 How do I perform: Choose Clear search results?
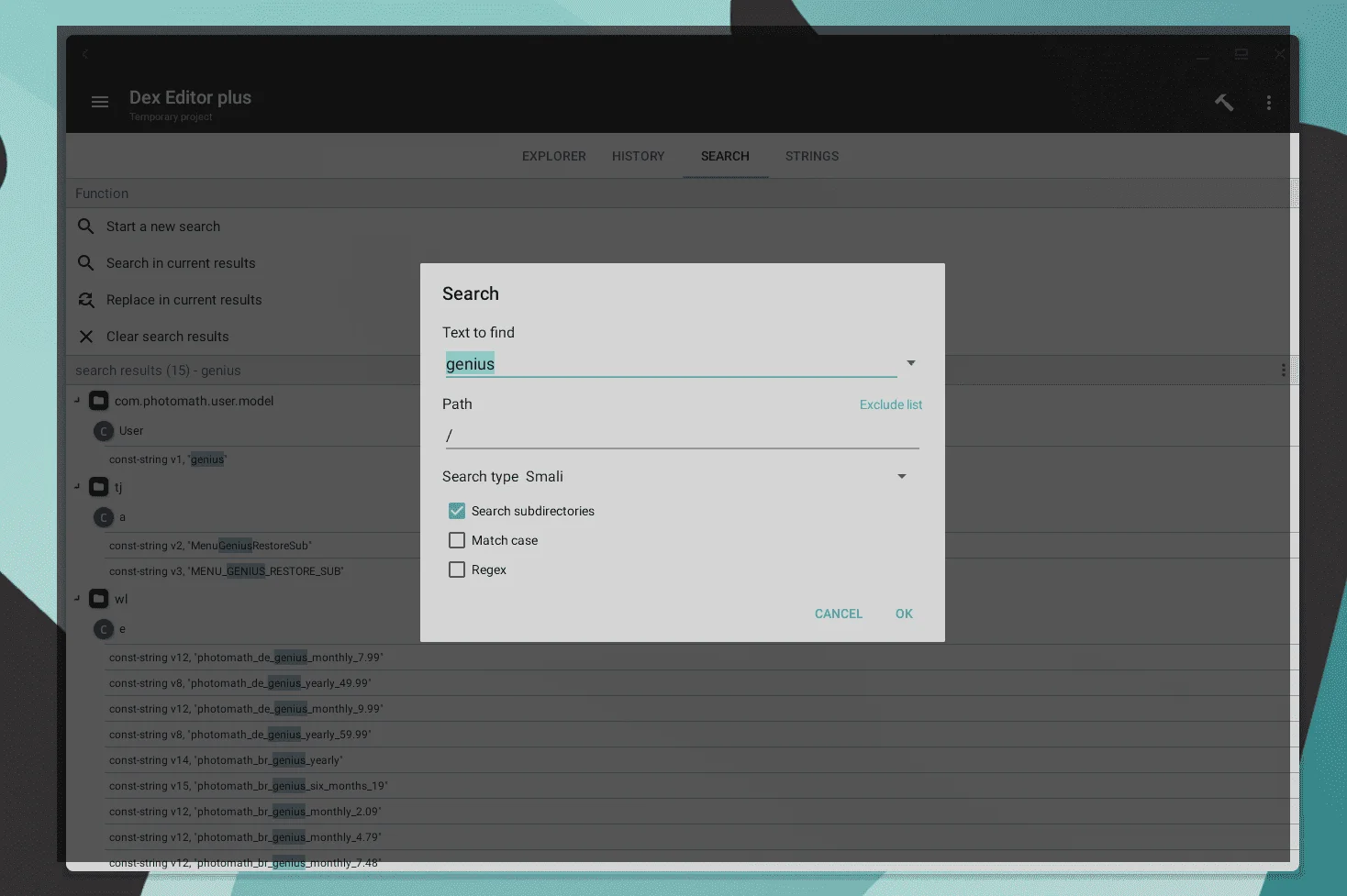[x=167, y=337]
